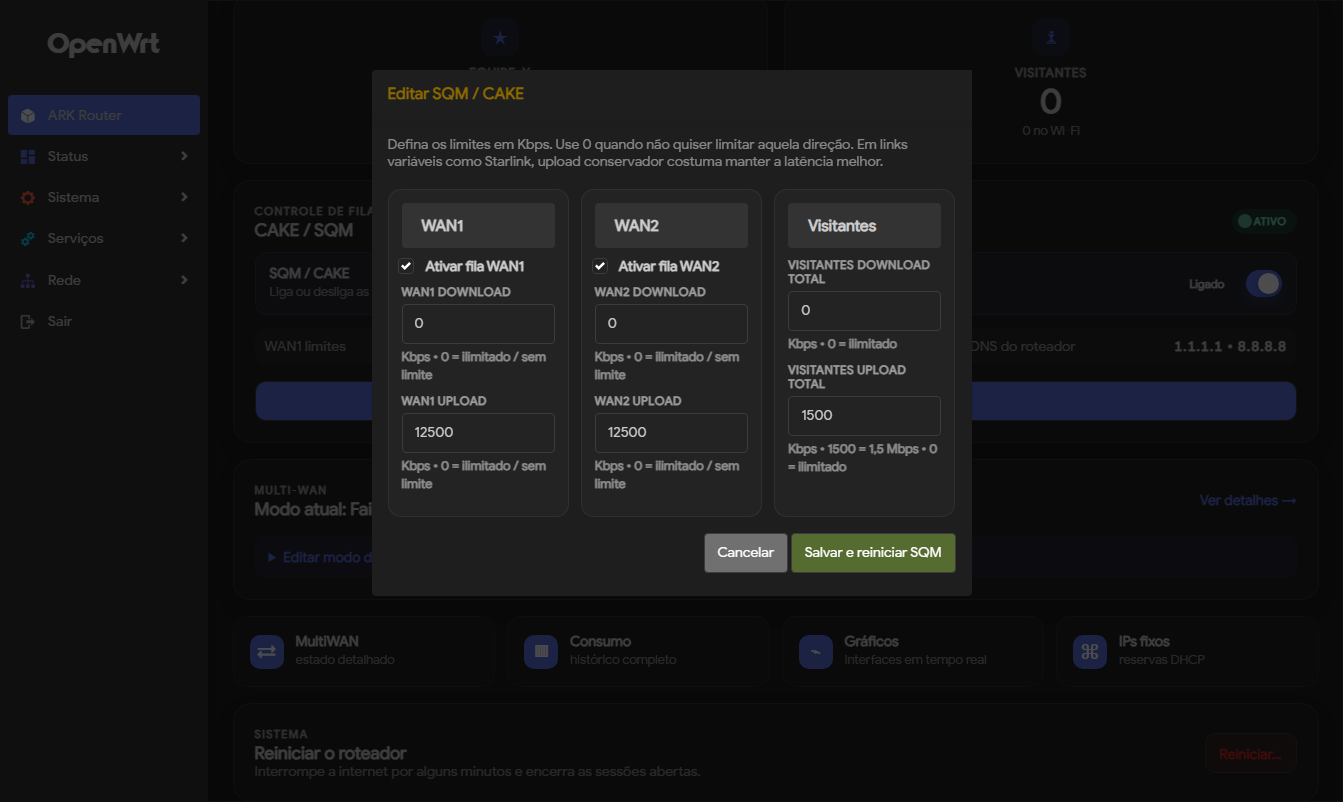Click the Sistema gear icon
This screenshot has height=802, width=1343.
28,198
